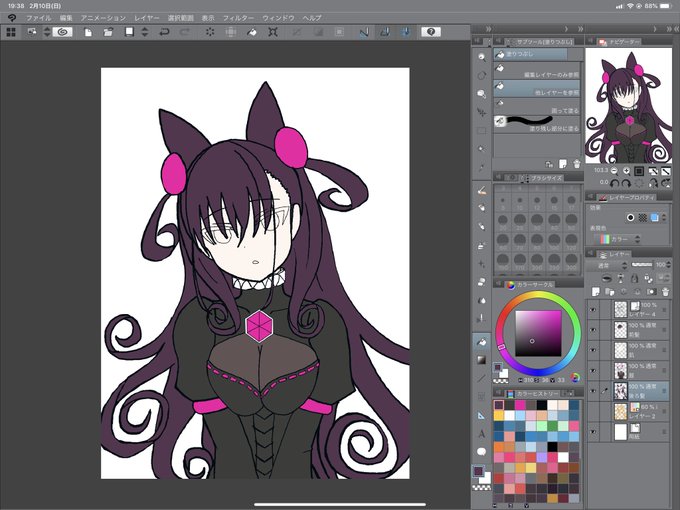
Task: Delete sub tool with trash icon
Action: tap(576, 164)
